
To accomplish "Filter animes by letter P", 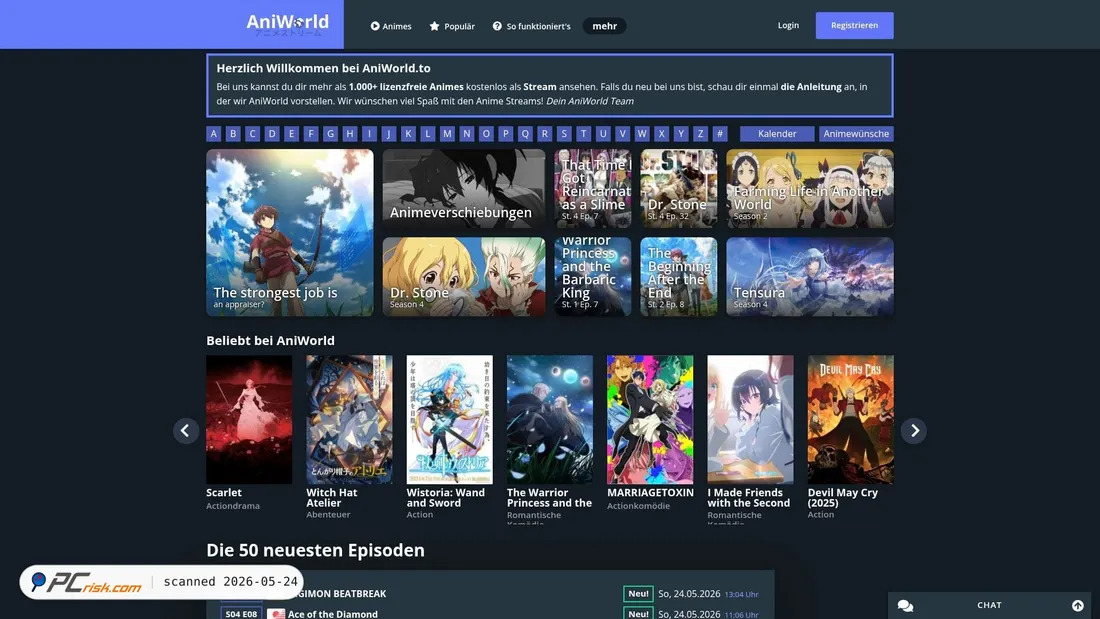I will click(505, 133).
